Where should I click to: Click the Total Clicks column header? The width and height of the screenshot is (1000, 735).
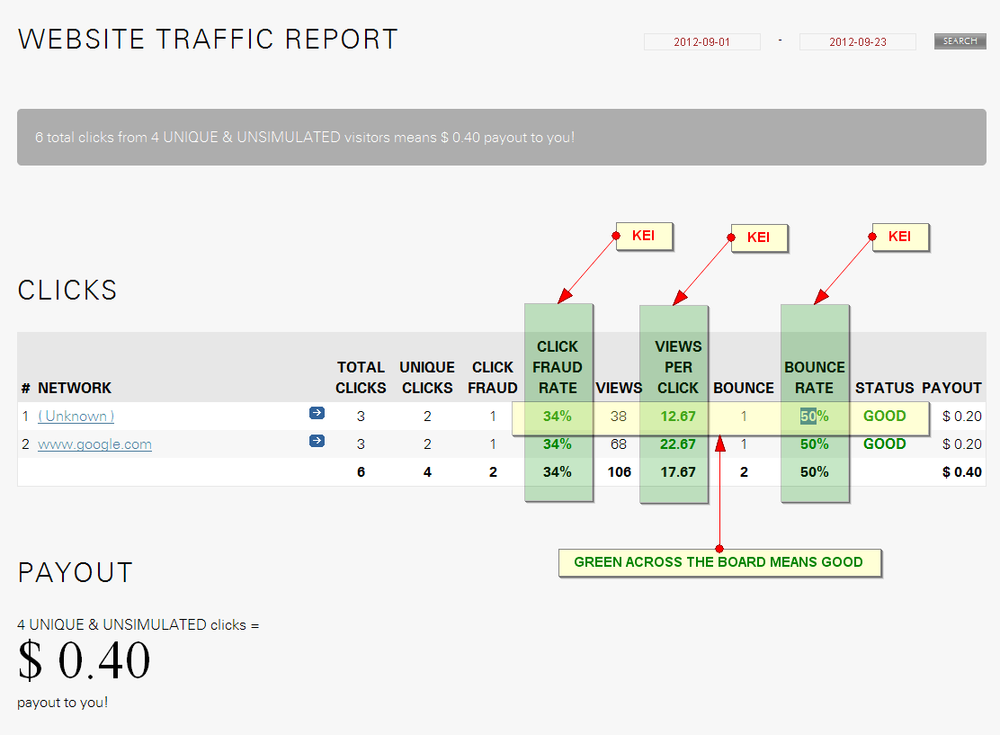(x=361, y=377)
